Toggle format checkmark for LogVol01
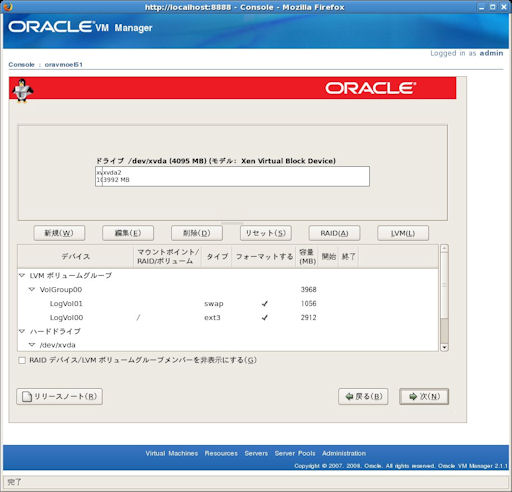This screenshot has width=512, height=492. [265, 304]
